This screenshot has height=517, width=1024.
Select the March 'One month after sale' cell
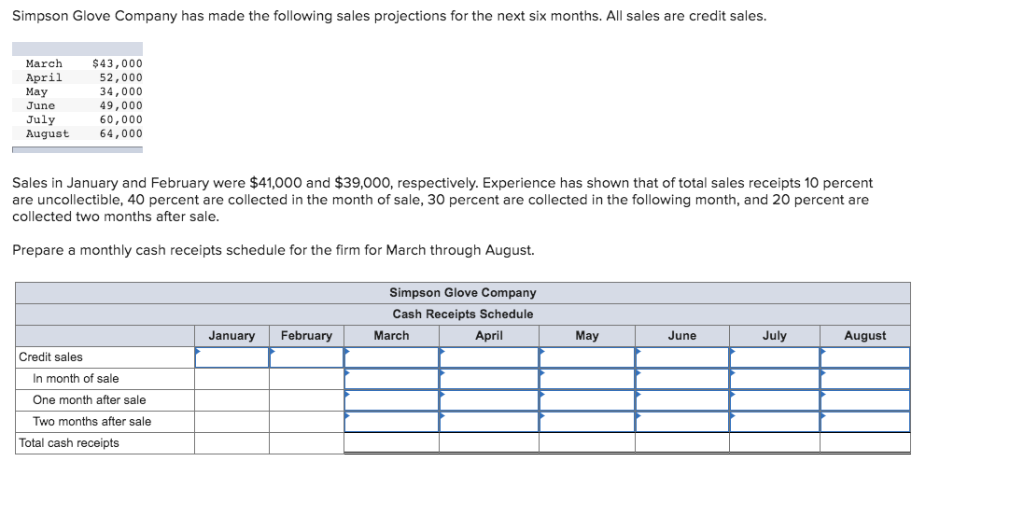pos(391,400)
